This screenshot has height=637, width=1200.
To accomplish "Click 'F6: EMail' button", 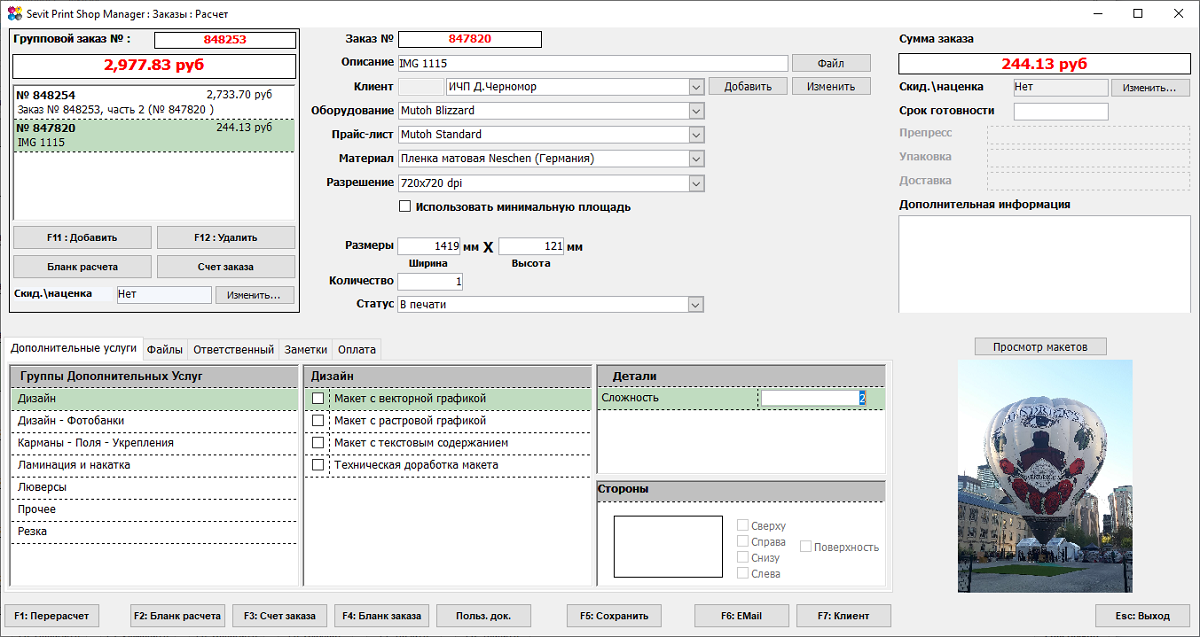I will point(742,616).
